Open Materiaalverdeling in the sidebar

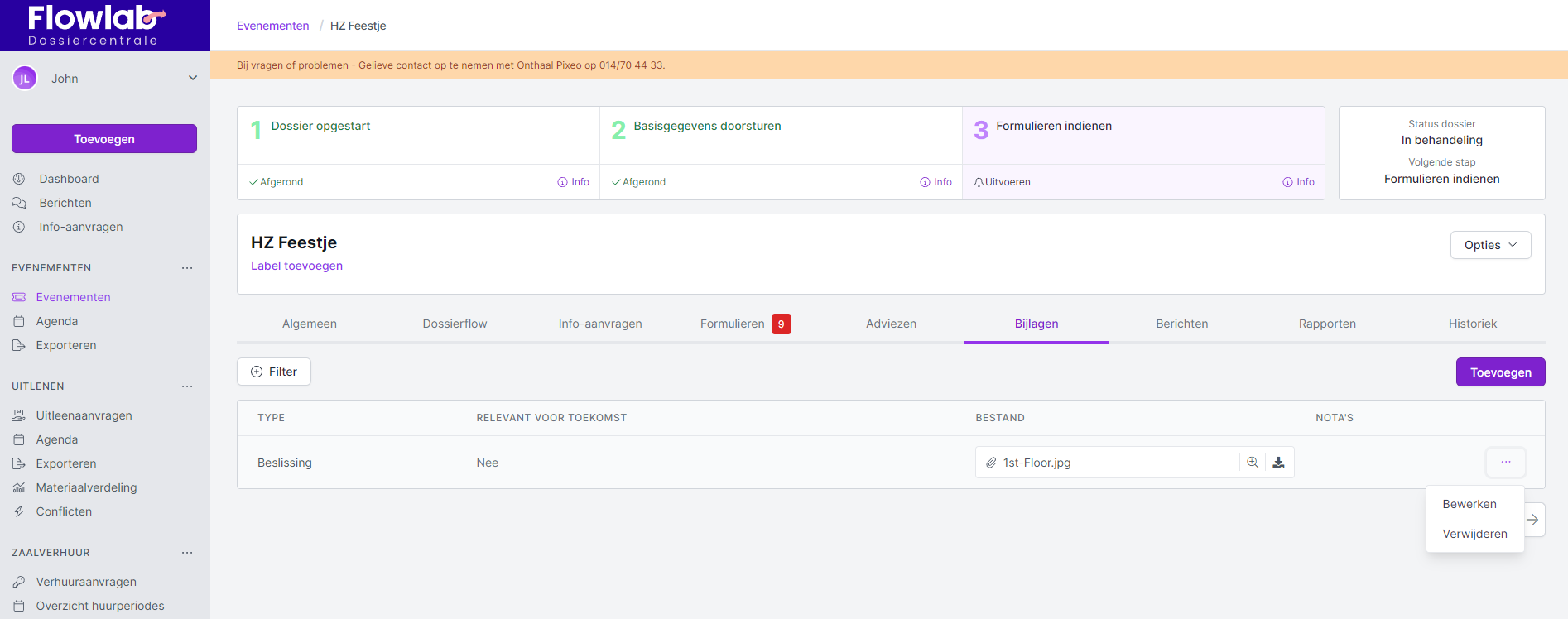click(x=86, y=487)
